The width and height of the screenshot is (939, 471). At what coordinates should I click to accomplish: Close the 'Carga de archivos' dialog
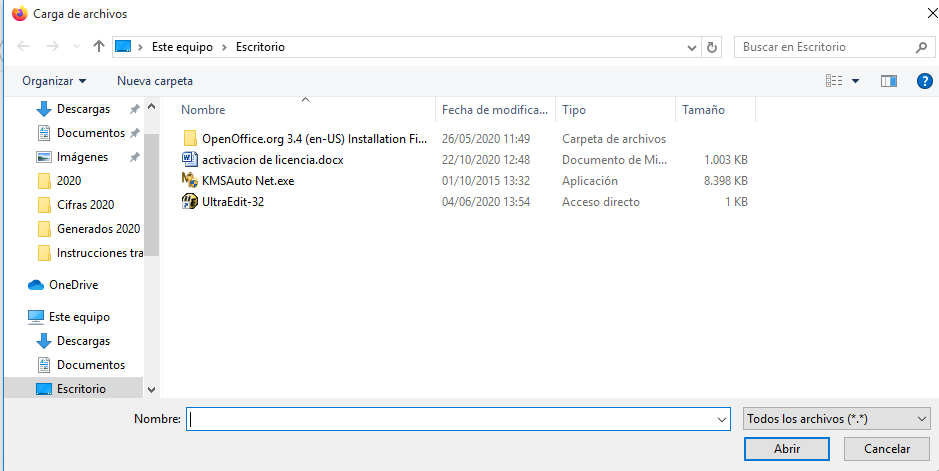931,13
